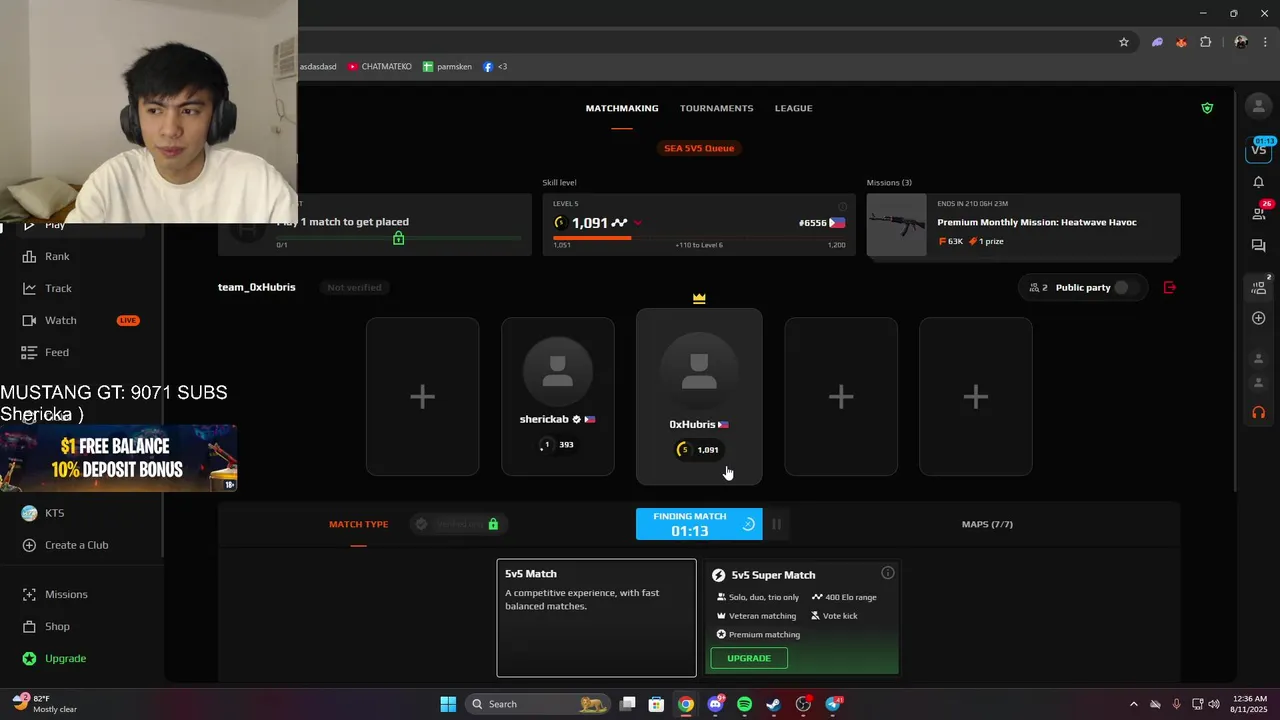The height and width of the screenshot is (720, 1280).
Task: Open Chrome's three-dot menu
Action: (x=1265, y=42)
